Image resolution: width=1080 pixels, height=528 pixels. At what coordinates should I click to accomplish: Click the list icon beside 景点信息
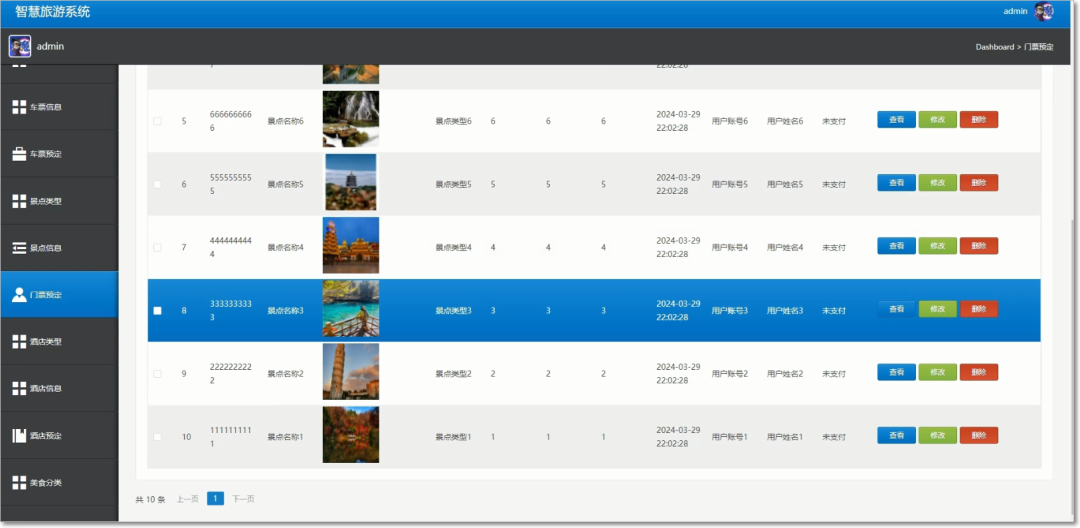(19, 248)
